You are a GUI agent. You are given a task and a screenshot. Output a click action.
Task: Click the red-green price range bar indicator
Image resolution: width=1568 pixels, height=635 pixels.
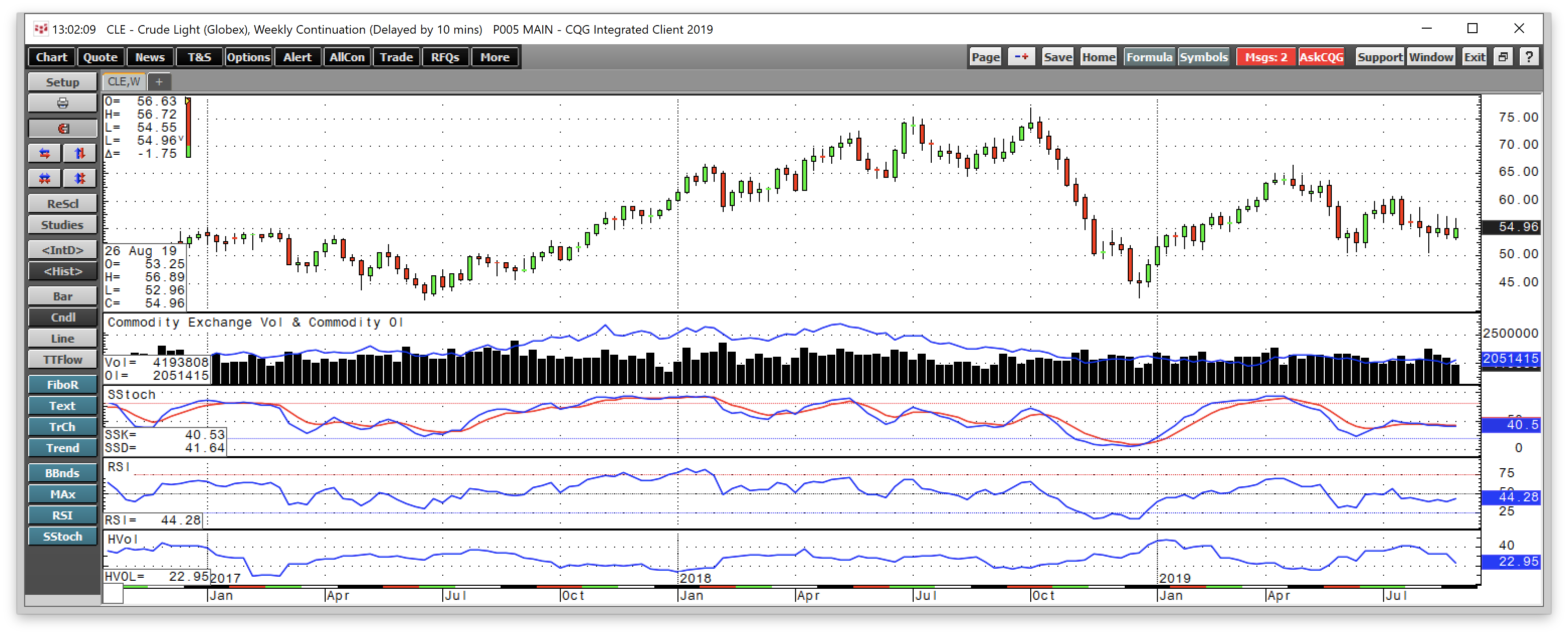188,128
